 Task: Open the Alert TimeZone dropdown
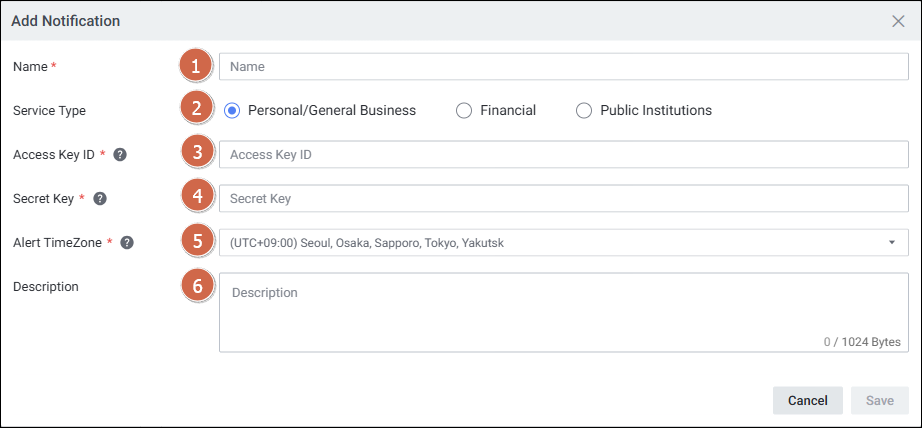(563, 243)
